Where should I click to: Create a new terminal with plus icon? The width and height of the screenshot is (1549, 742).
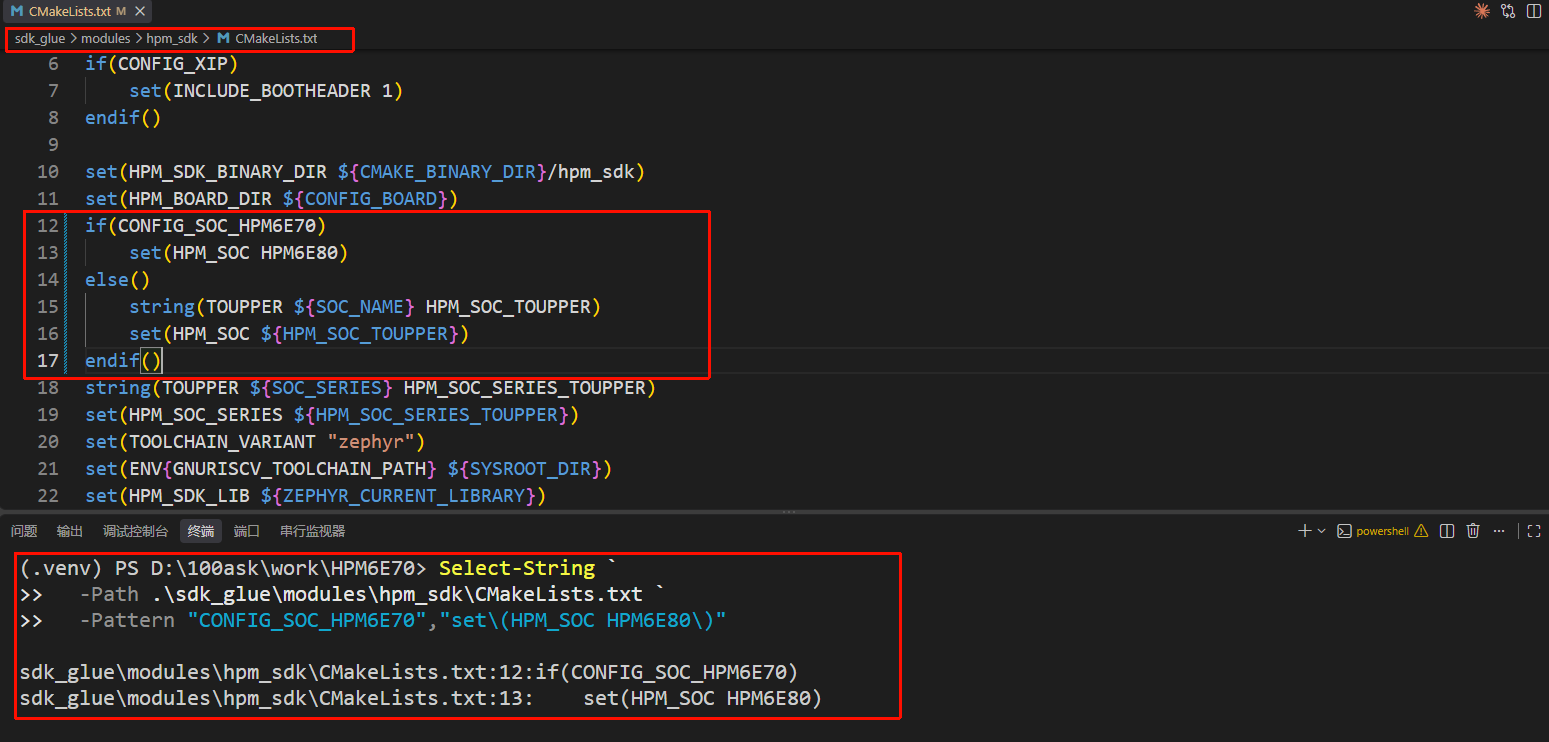(1304, 531)
